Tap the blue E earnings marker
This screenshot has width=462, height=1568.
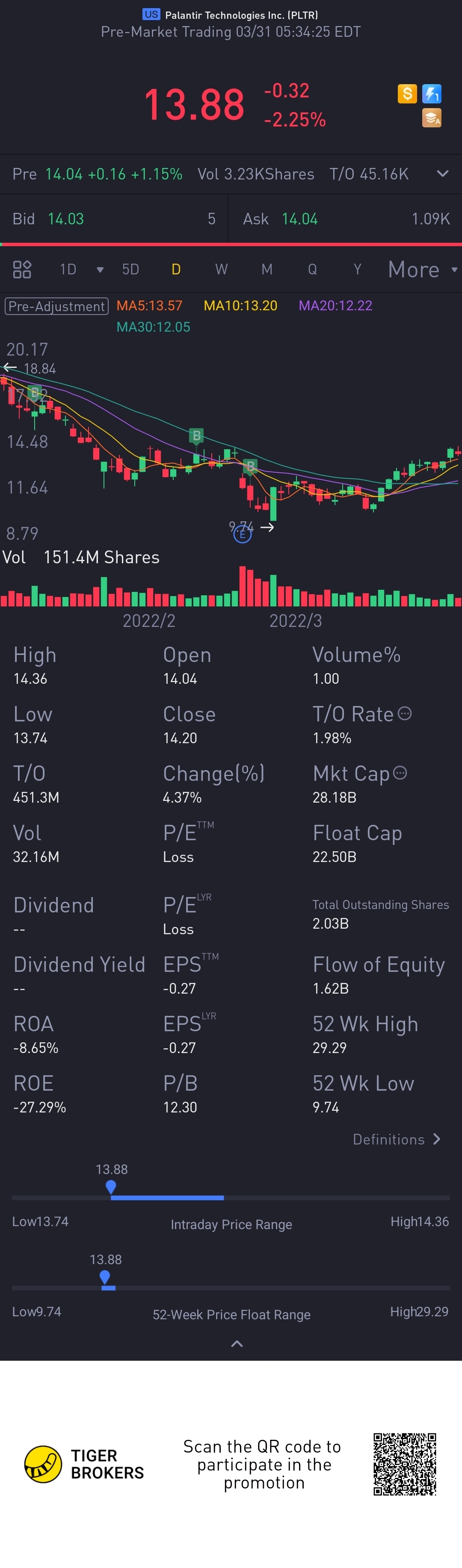[242, 535]
